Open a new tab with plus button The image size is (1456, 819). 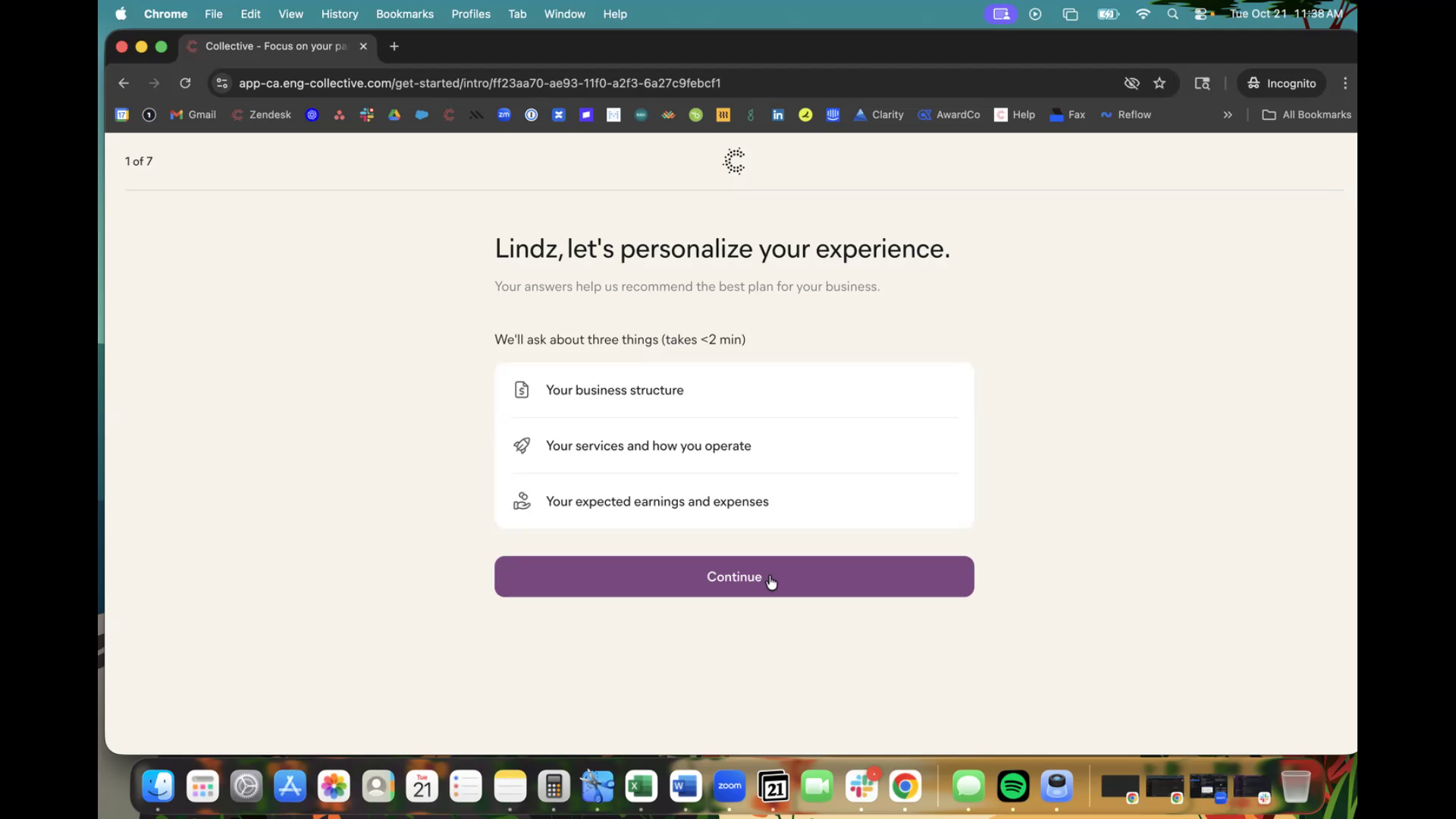(x=394, y=46)
